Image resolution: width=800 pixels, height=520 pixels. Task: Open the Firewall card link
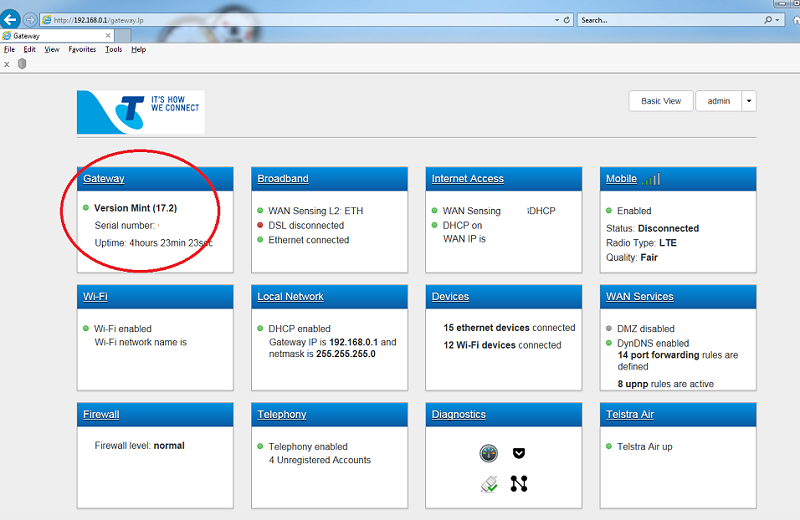101,414
